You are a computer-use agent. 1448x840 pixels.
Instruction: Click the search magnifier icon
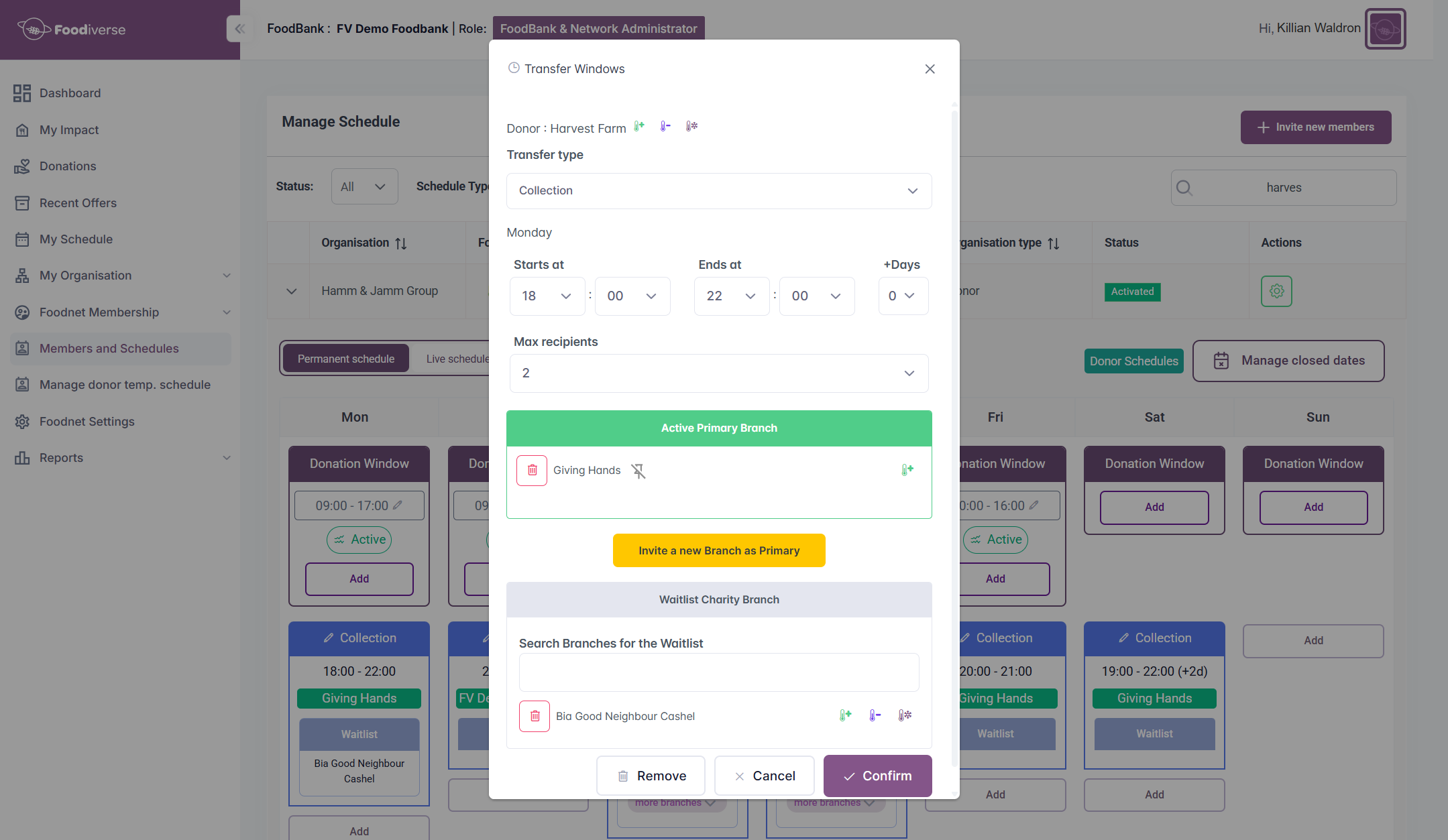[1184, 188]
